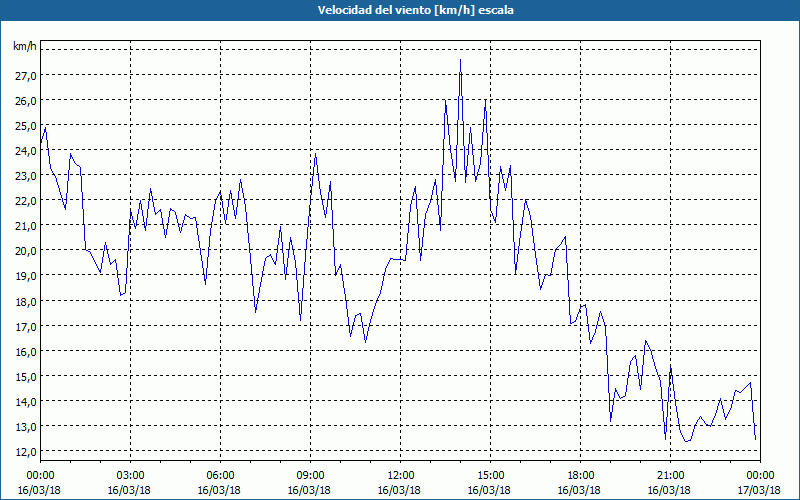800x500 pixels.
Task: Click the 'km/h' unit label
Action: [x=24, y=46]
